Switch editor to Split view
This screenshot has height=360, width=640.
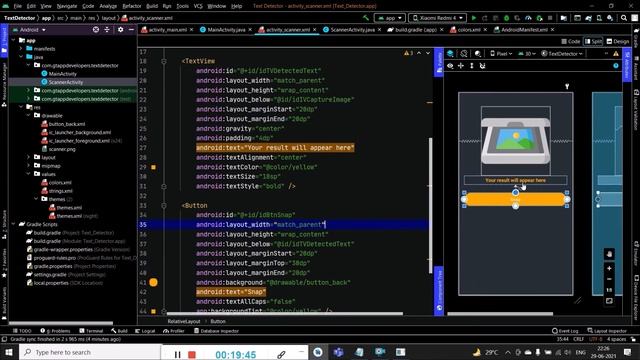point(593,41)
